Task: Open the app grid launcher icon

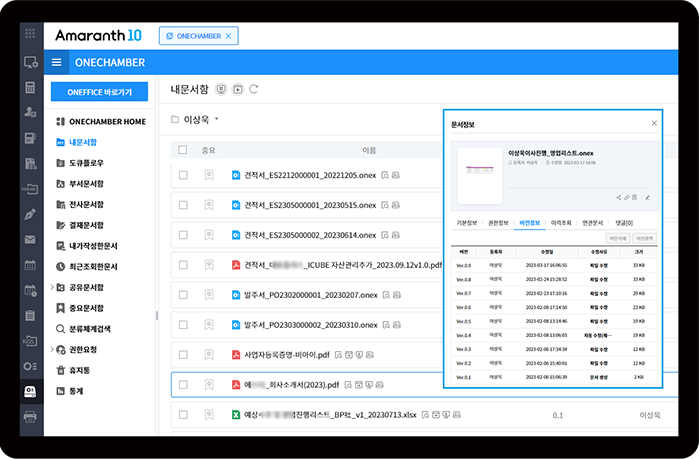Action: coord(30,33)
